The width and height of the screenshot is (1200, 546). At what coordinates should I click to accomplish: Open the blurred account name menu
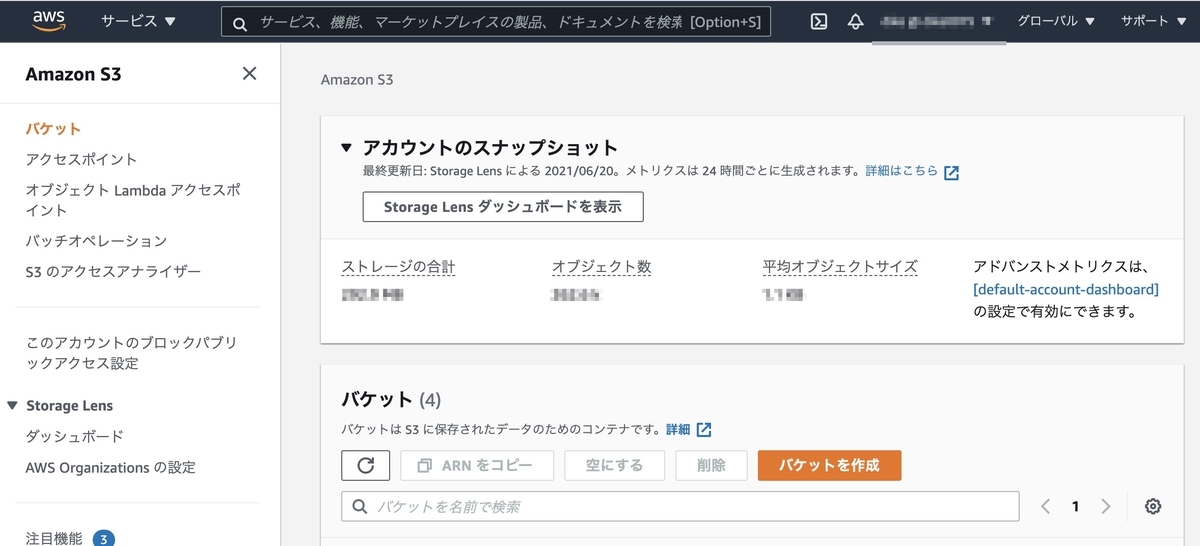point(937,21)
